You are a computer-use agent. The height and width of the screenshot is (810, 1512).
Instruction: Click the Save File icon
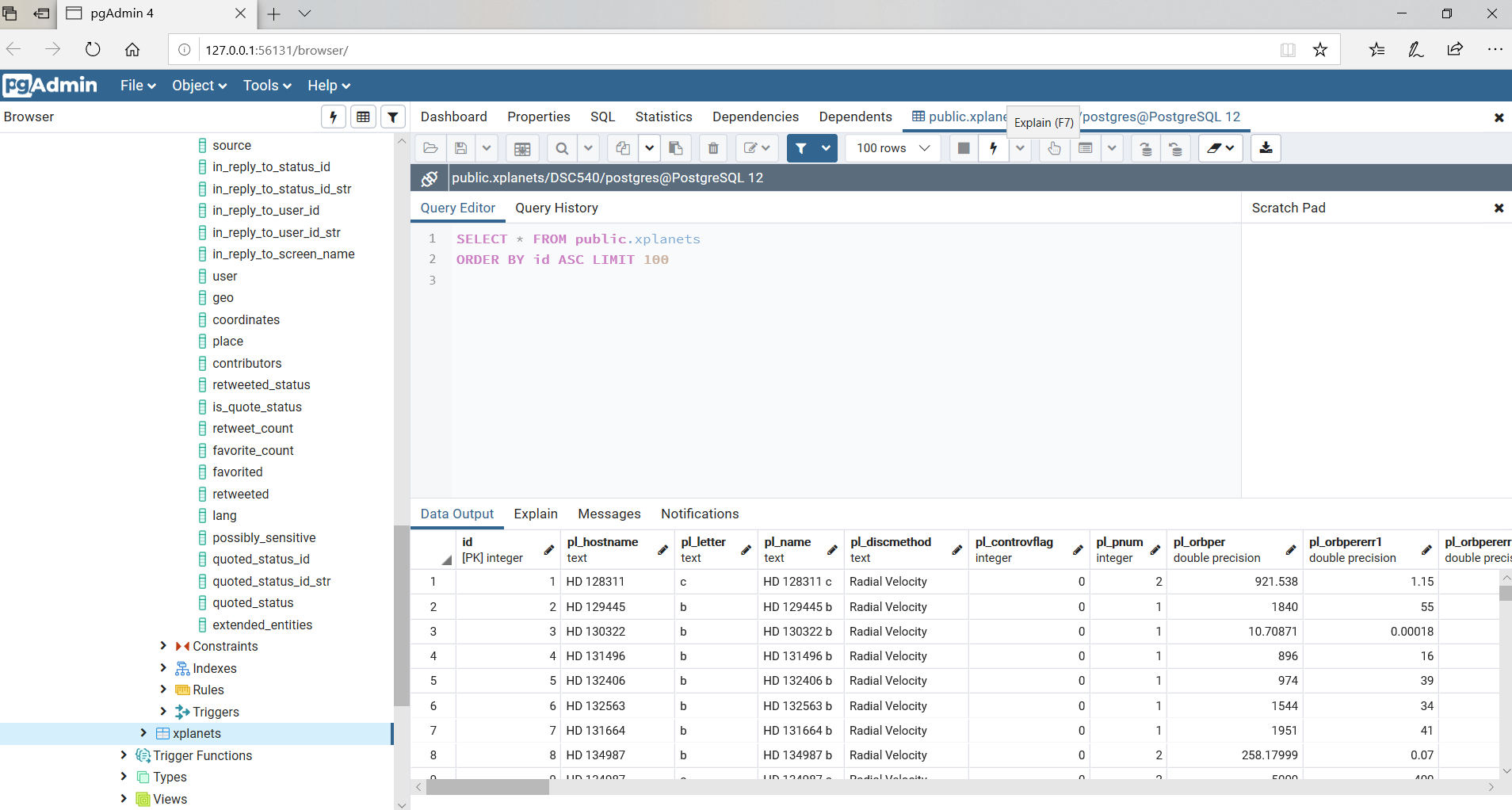click(460, 148)
